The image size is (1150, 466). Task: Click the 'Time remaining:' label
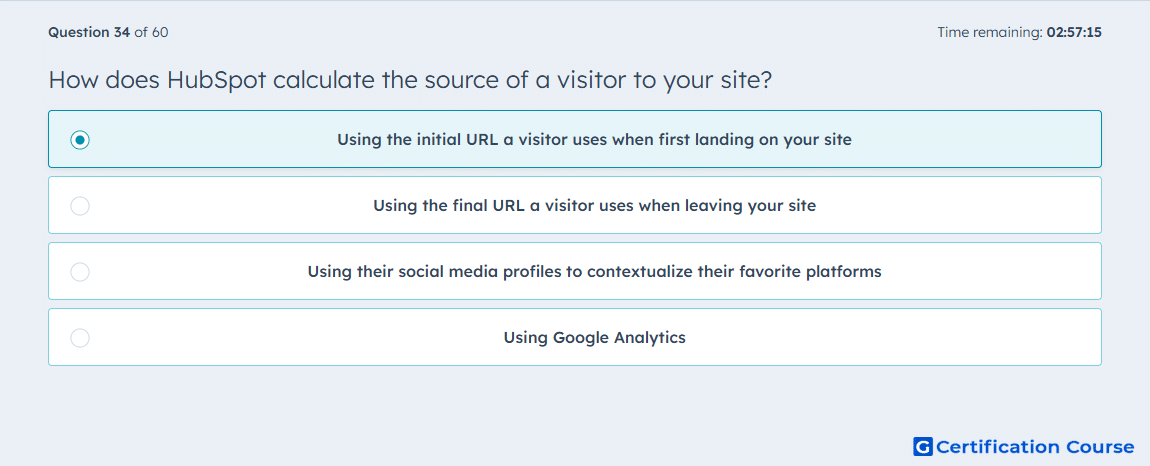tap(990, 32)
